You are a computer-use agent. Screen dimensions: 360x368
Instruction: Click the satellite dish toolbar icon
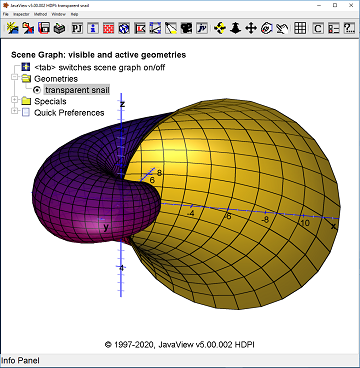tap(282, 28)
